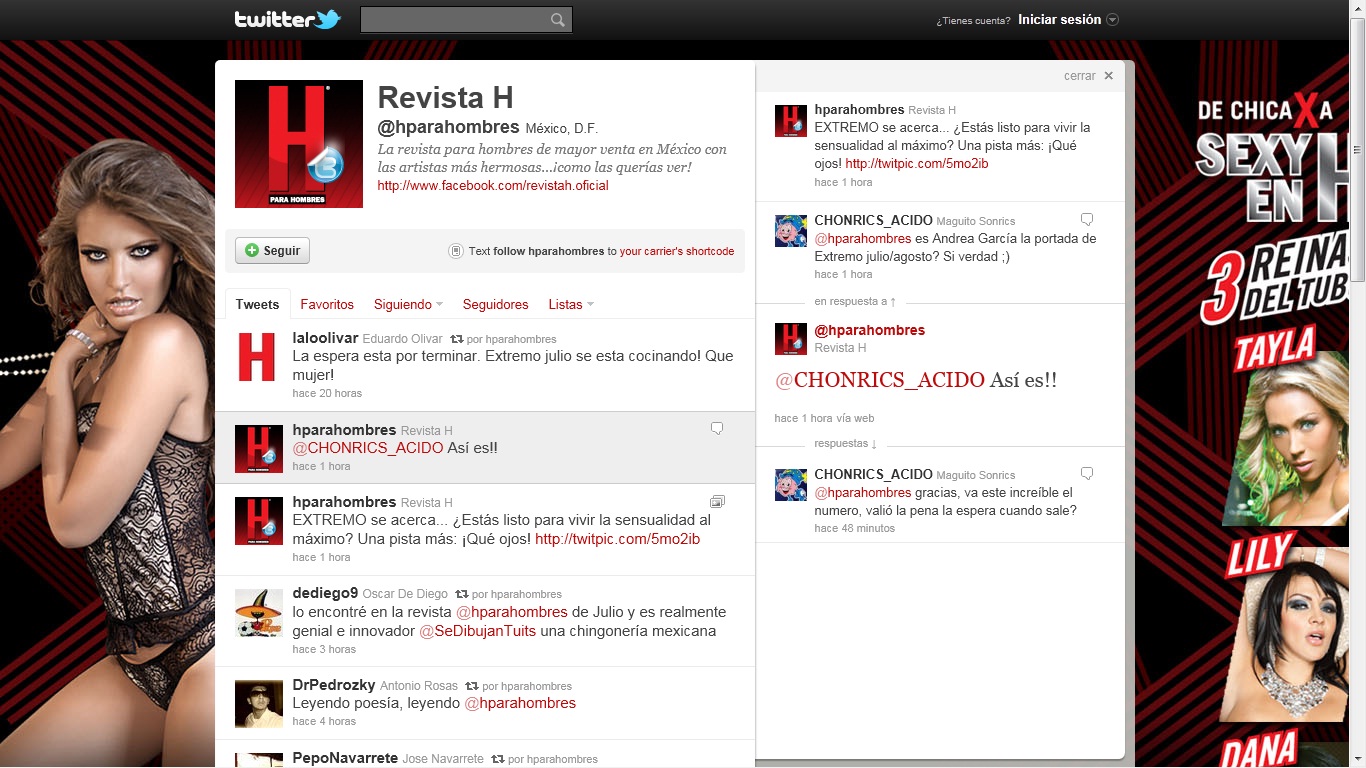Switch to the Tweets tab

pyautogui.click(x=257, y=304)
